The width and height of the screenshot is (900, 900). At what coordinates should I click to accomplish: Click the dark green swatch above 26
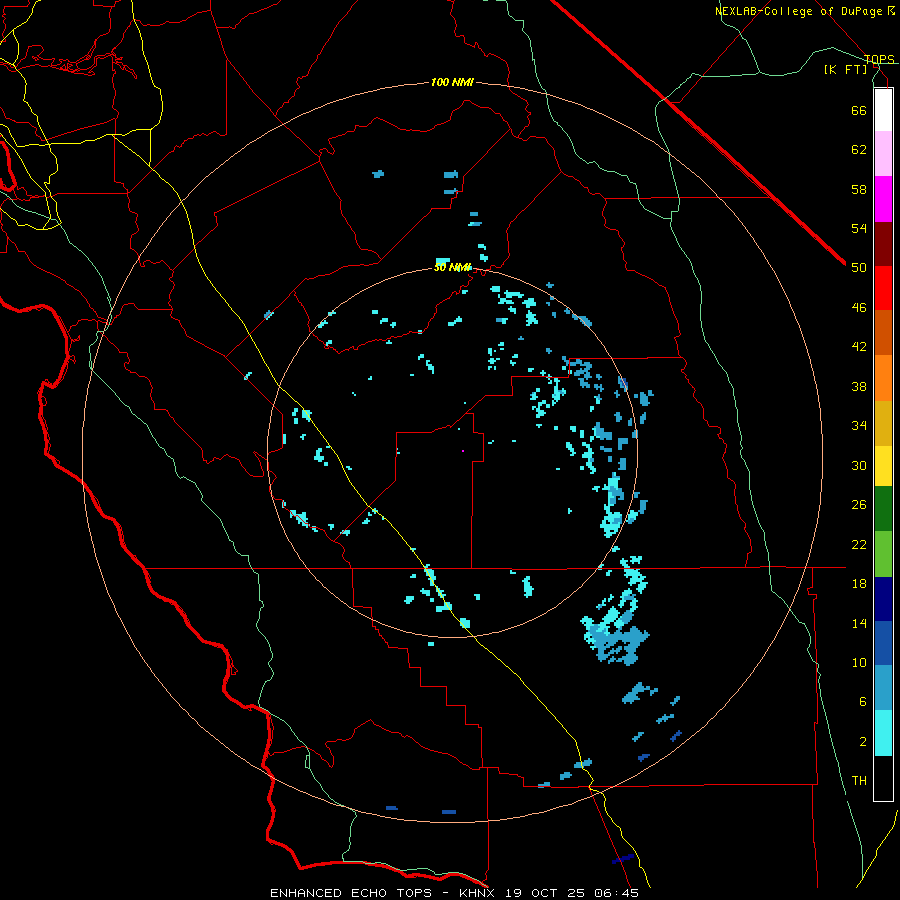(x=883, y=509)
